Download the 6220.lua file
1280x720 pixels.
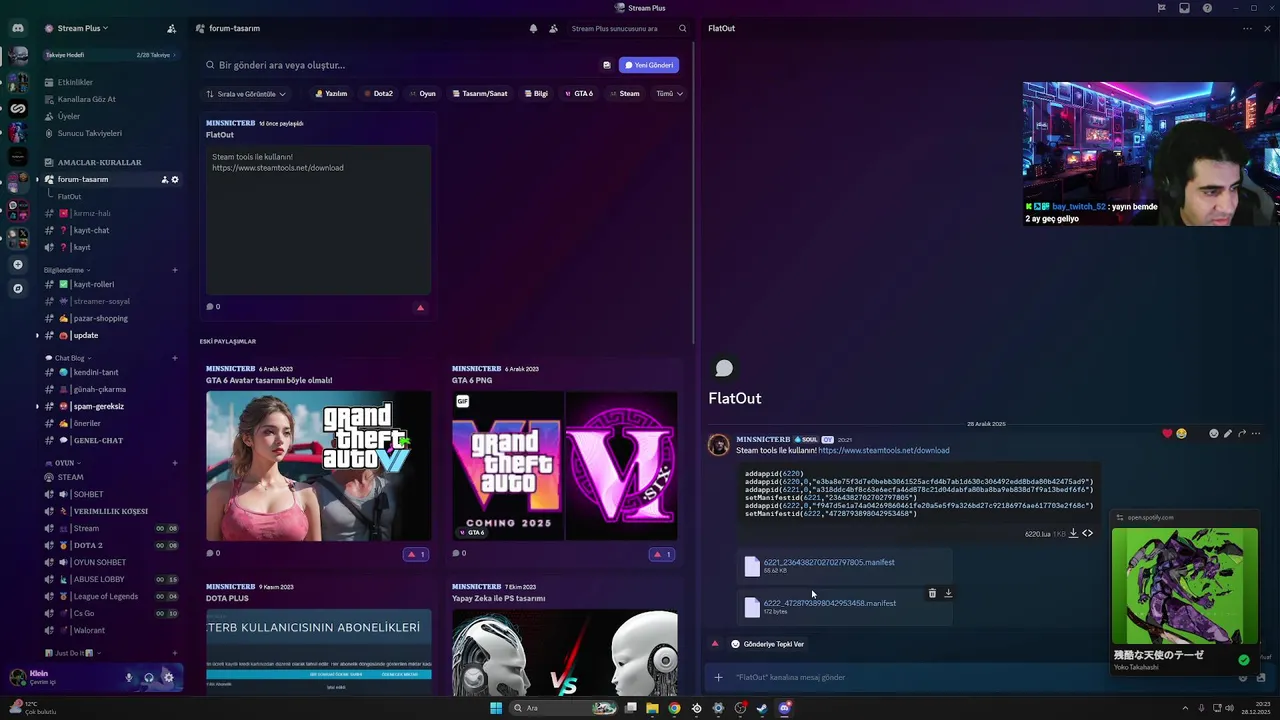click(1073, 533)
